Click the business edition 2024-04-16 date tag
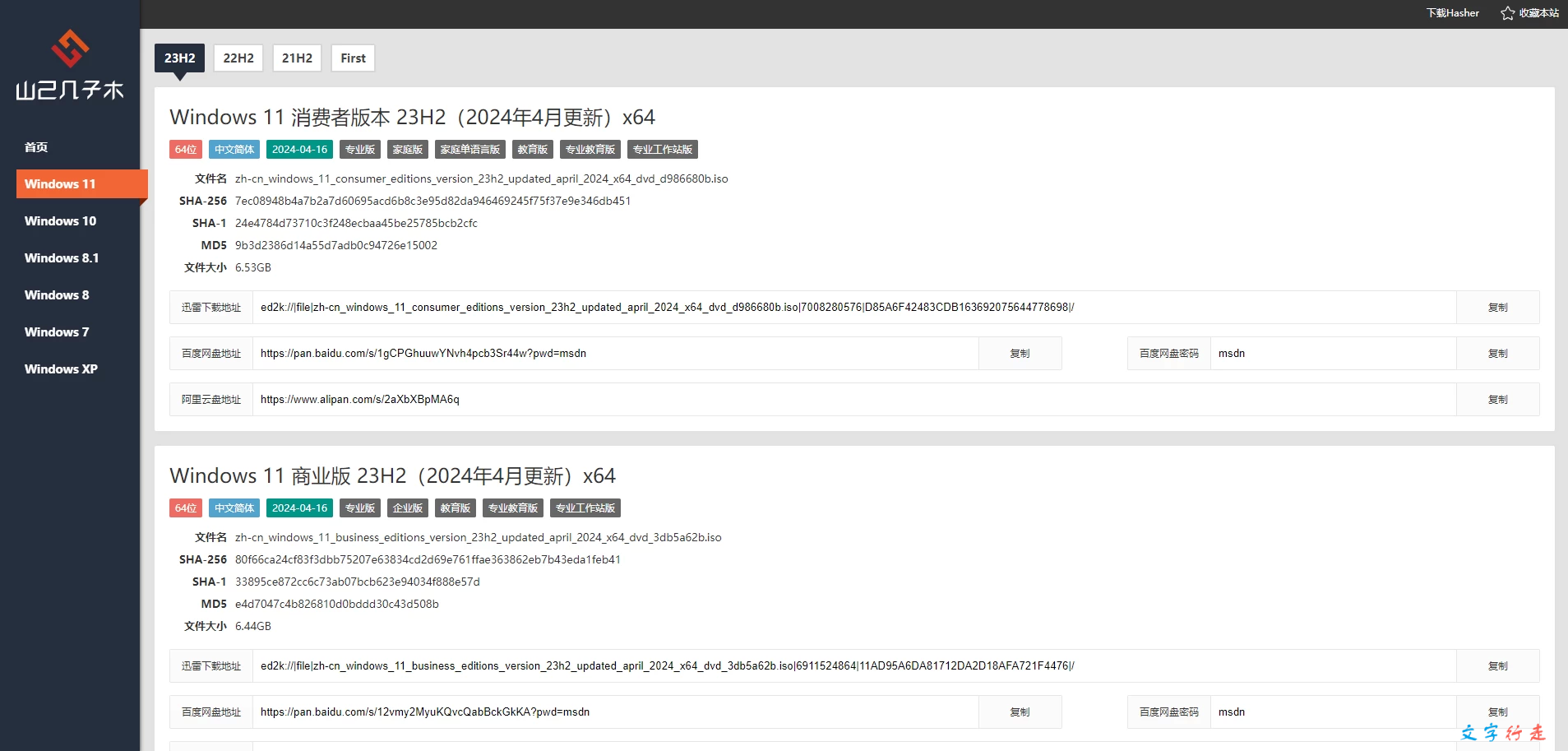 click(x=299, y=508)
